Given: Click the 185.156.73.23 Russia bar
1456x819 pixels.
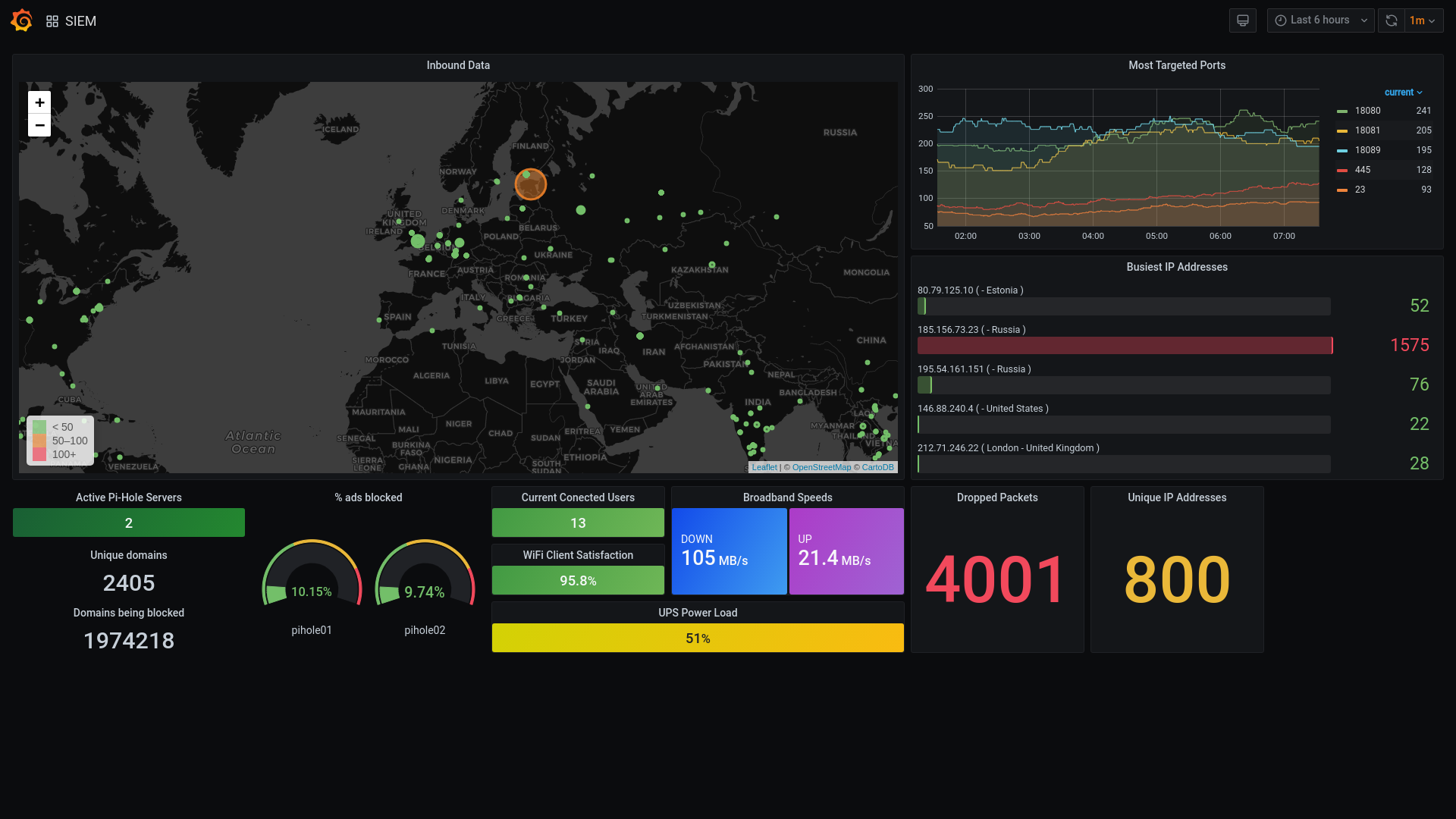Looking at the screenshot, I should click(1124, 346).
